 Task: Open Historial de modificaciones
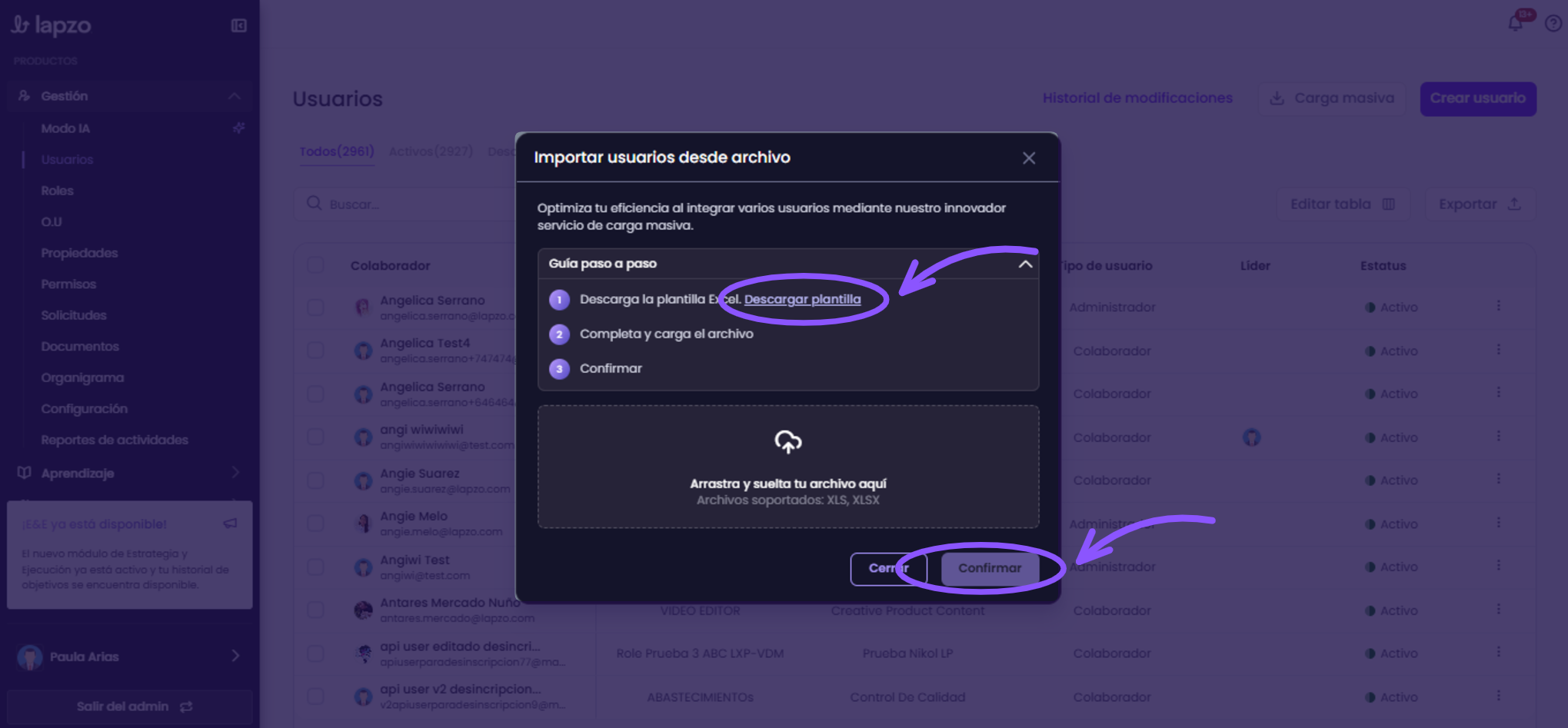1137,98
